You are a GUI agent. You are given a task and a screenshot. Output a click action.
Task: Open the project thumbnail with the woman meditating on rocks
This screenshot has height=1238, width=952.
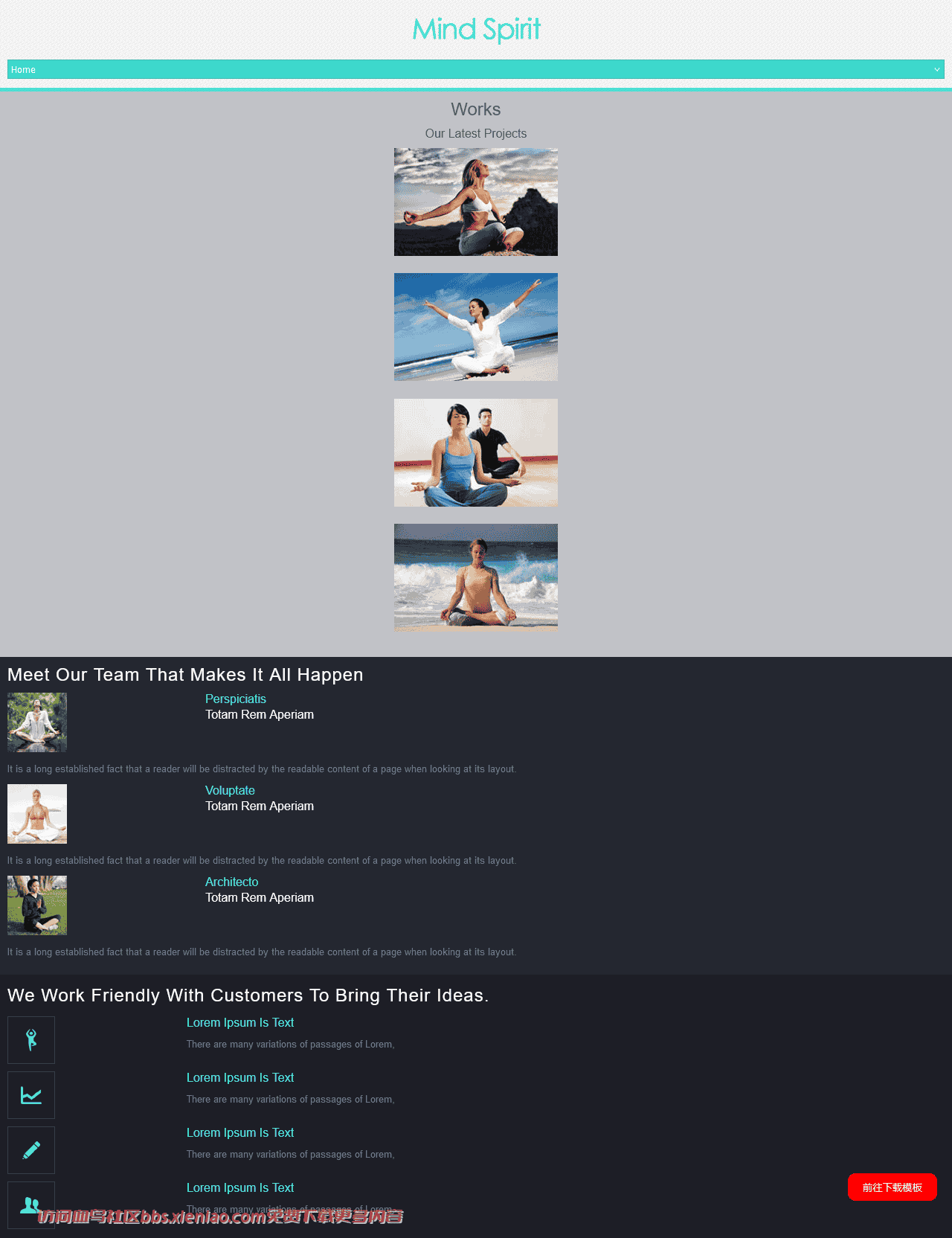click(x=476, y=202)
